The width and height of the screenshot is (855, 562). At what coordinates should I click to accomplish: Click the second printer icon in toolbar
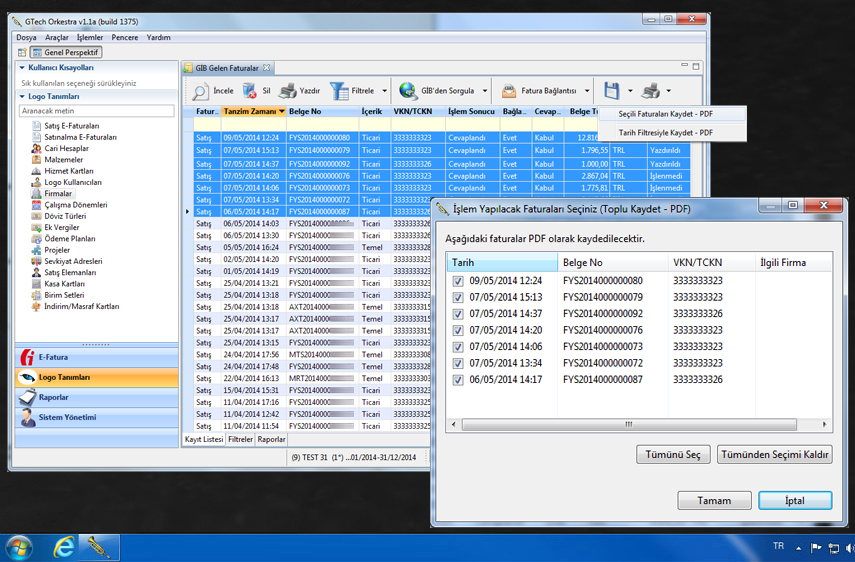point(650,91)
